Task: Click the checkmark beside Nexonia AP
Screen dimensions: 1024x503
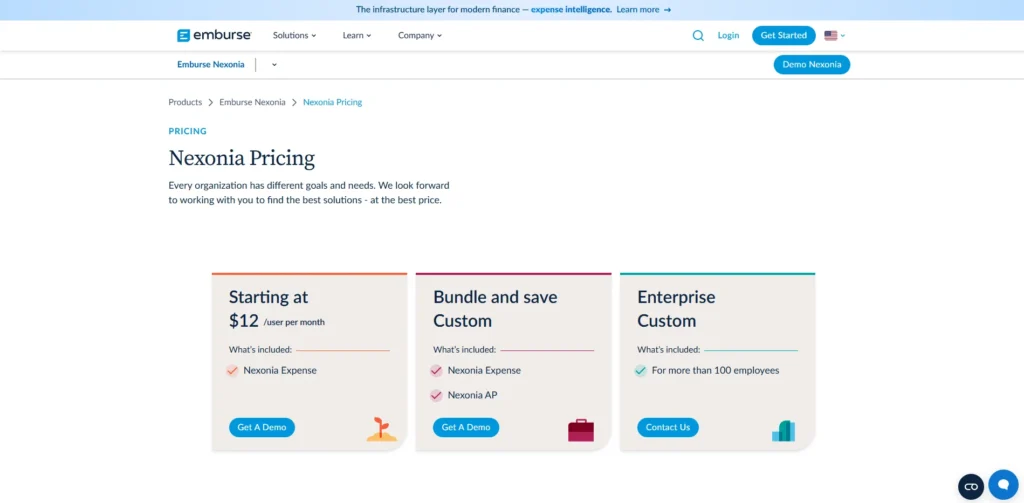Action: (x=436, y=395)
